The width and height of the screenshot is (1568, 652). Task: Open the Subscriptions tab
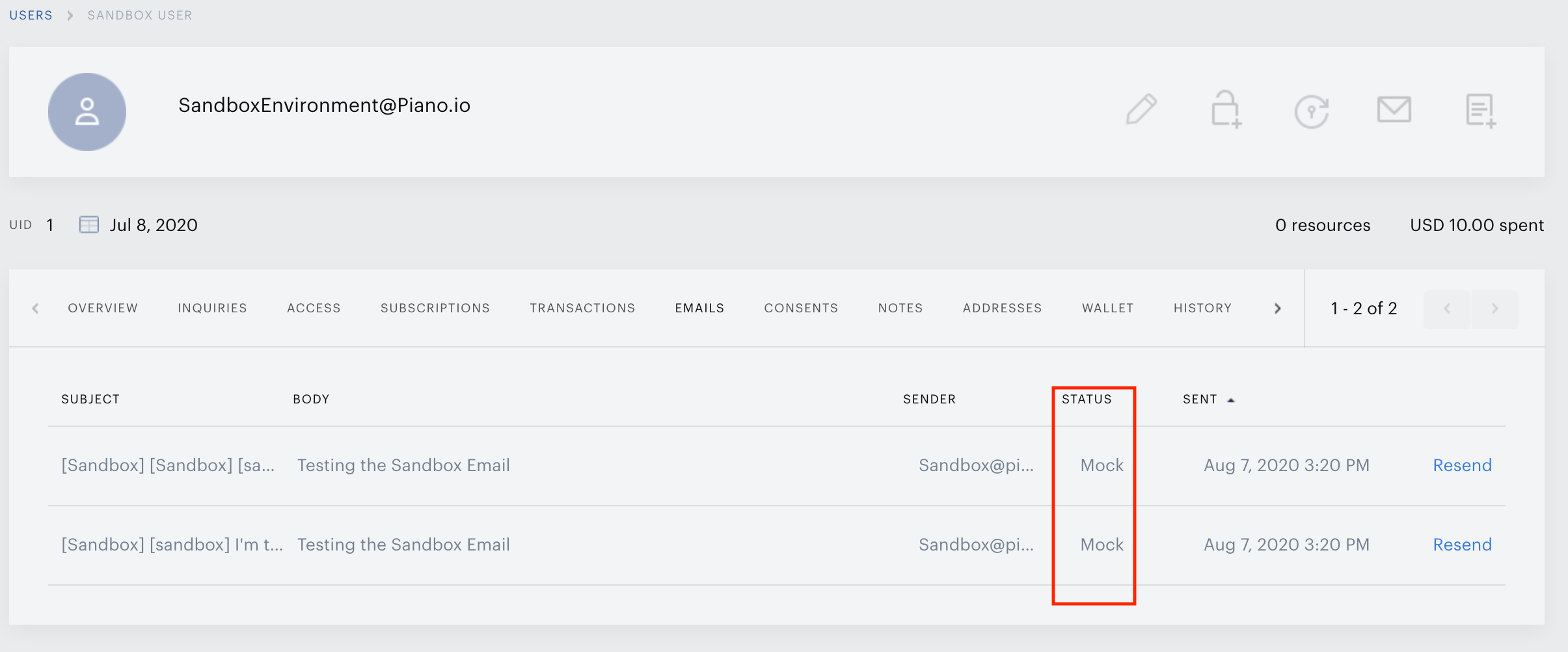pos(435,308)
